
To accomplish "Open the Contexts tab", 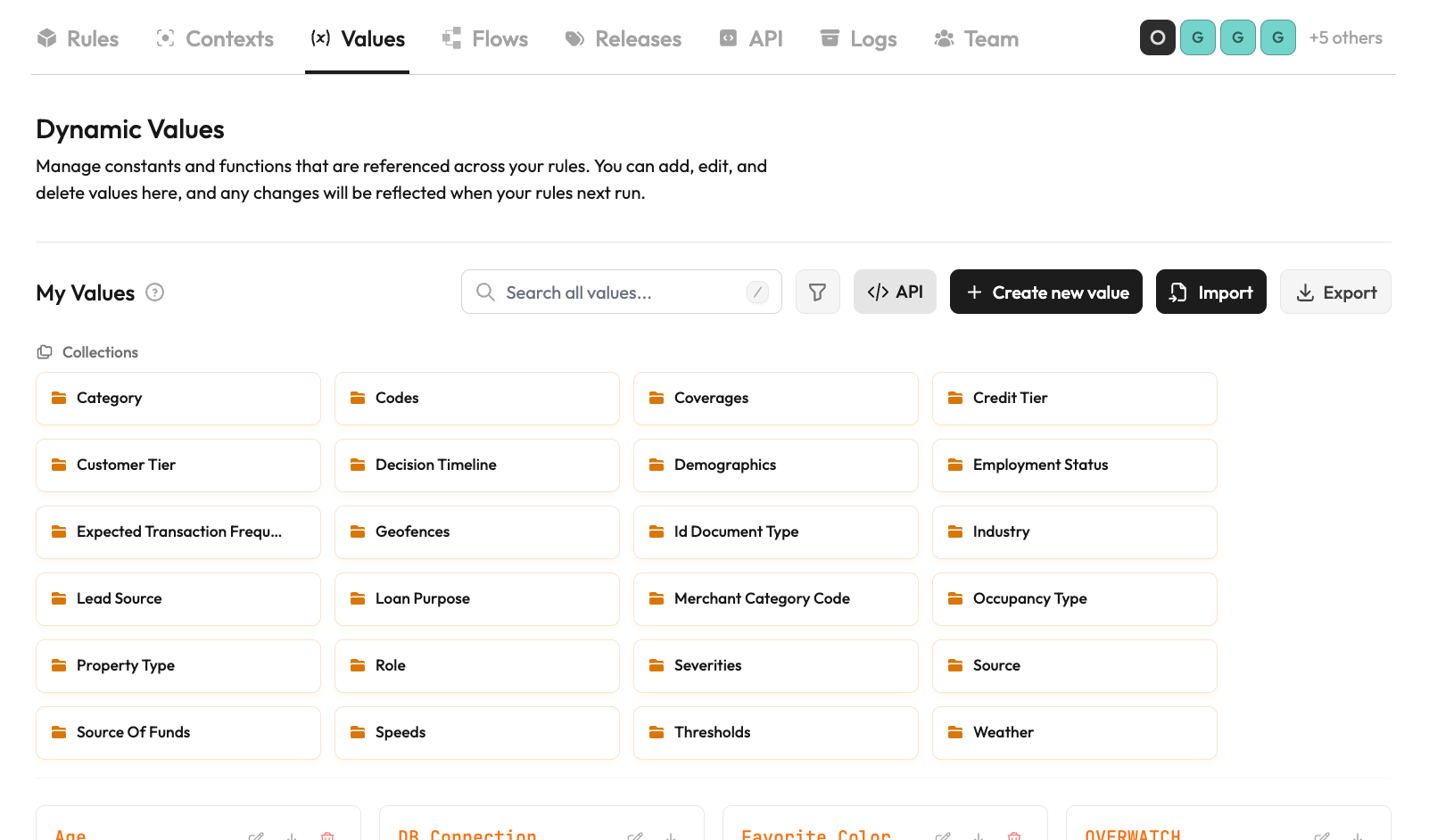I will click(x=214, y=38).
